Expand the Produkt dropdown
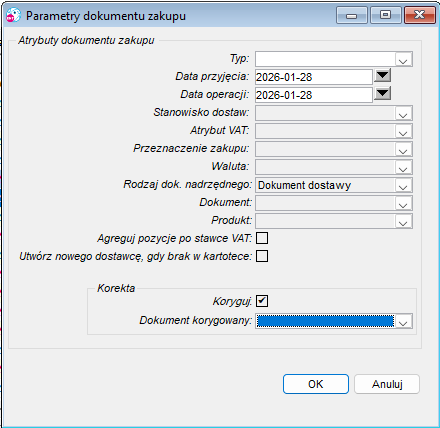This screenshot has width=440, height=428. 403,221
